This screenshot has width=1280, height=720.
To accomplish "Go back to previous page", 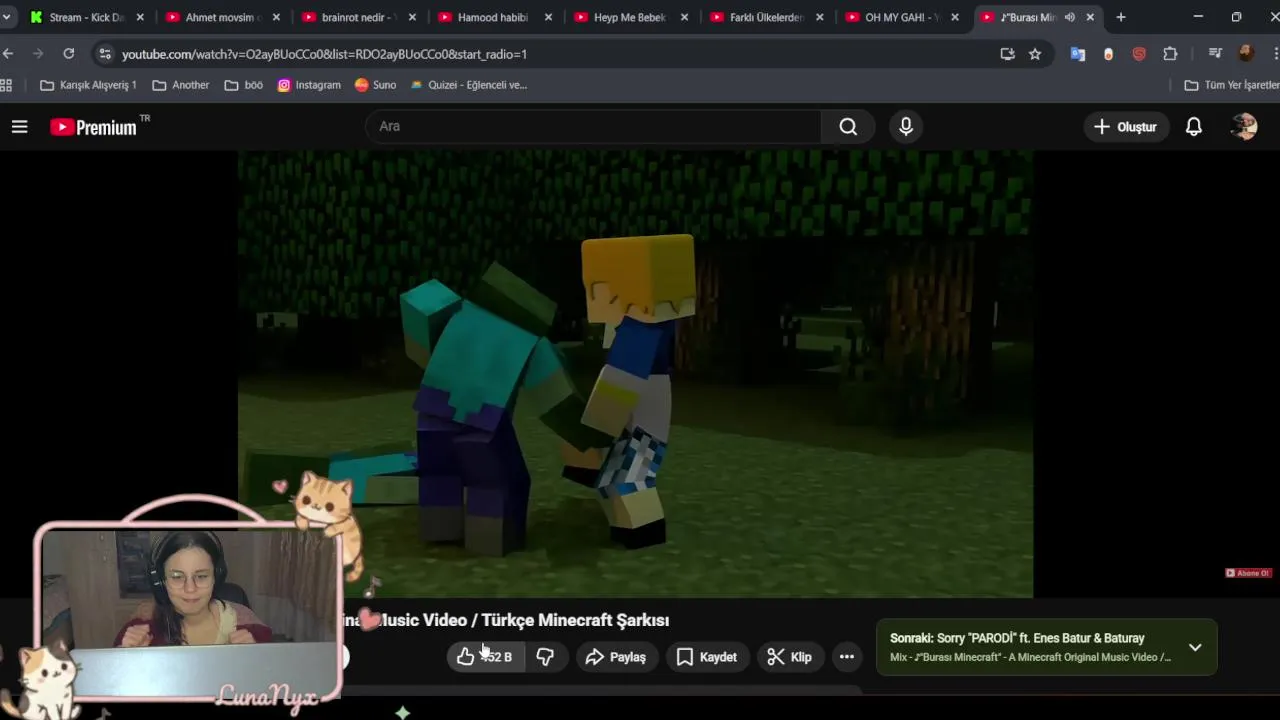I will (x=9, y=54).
